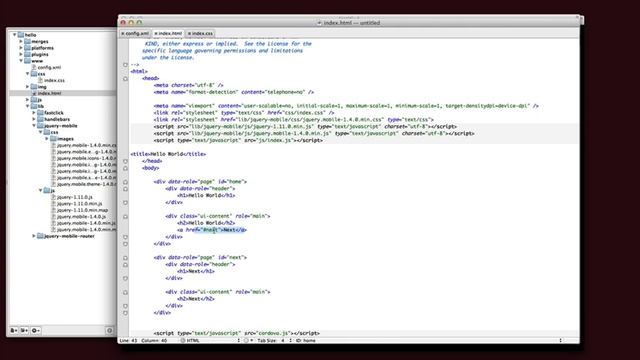Screen dimensions: 640x360
Task: Click the platforms folder icon
Action: (x=27, y=48)
